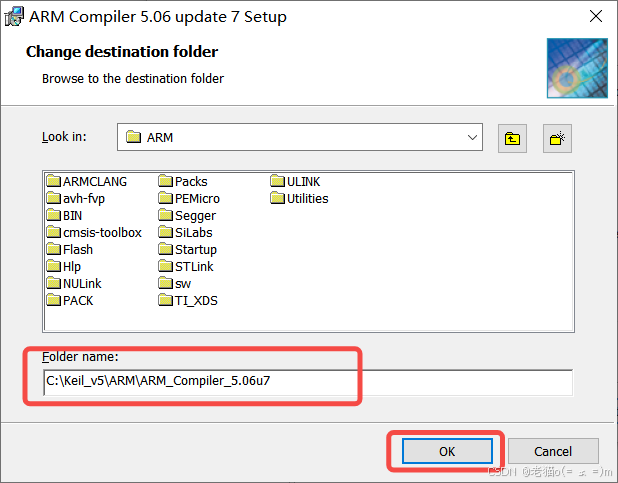Screen dimensions: 618x483
Task: Open the Look in dropdown
Action: point(300,137)
